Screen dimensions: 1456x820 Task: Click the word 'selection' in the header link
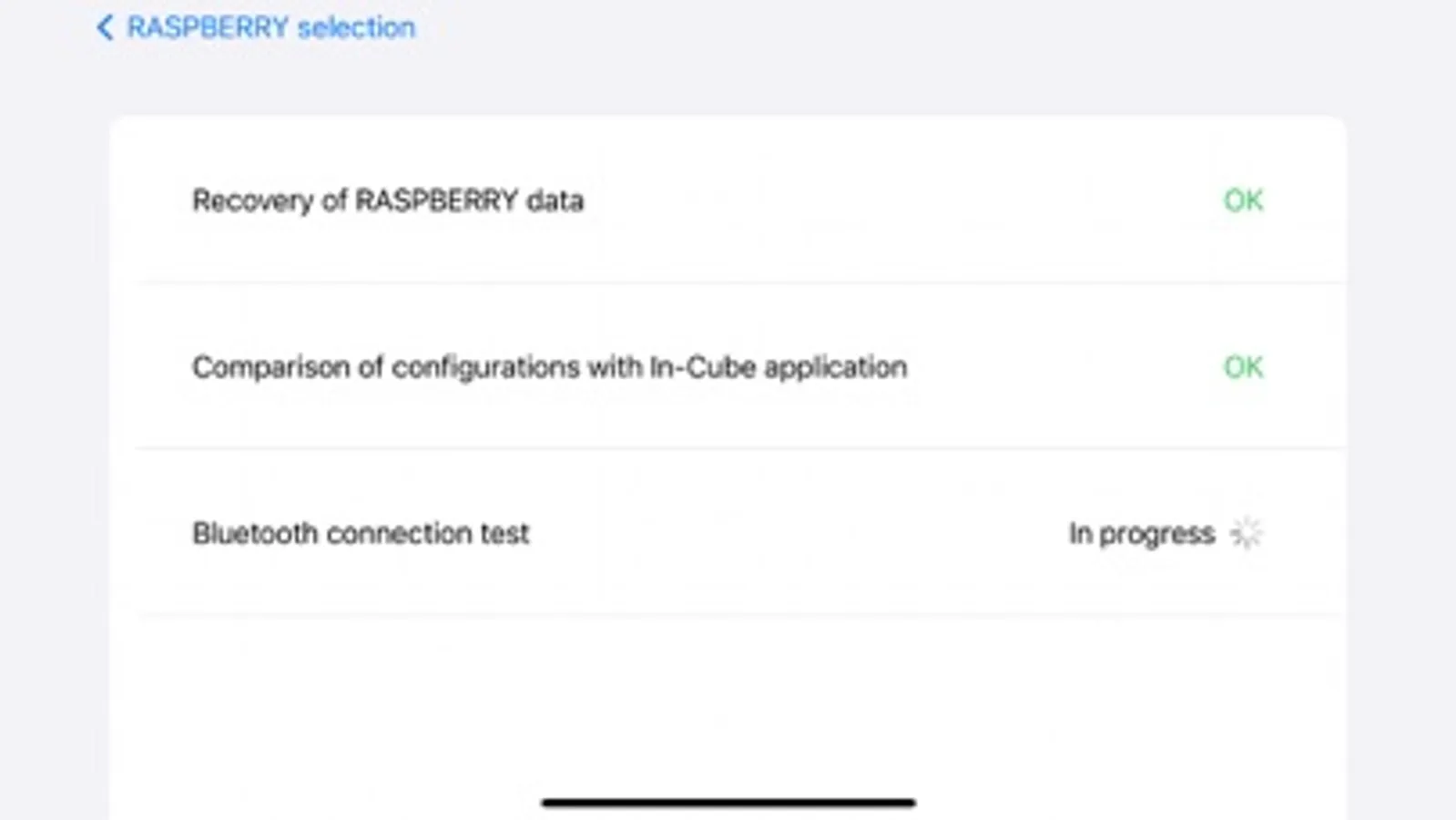356,27
